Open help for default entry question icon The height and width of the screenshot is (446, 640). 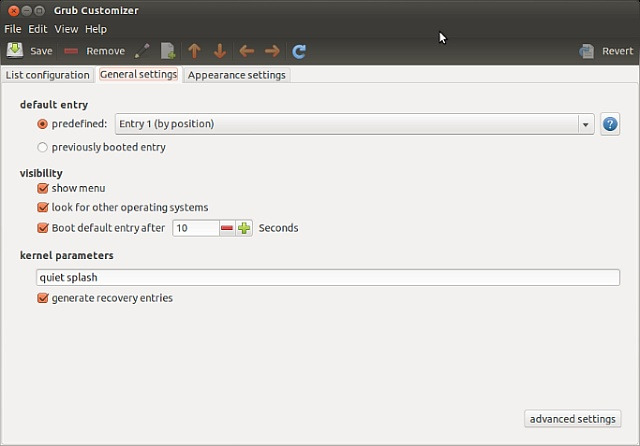(610, 124)
